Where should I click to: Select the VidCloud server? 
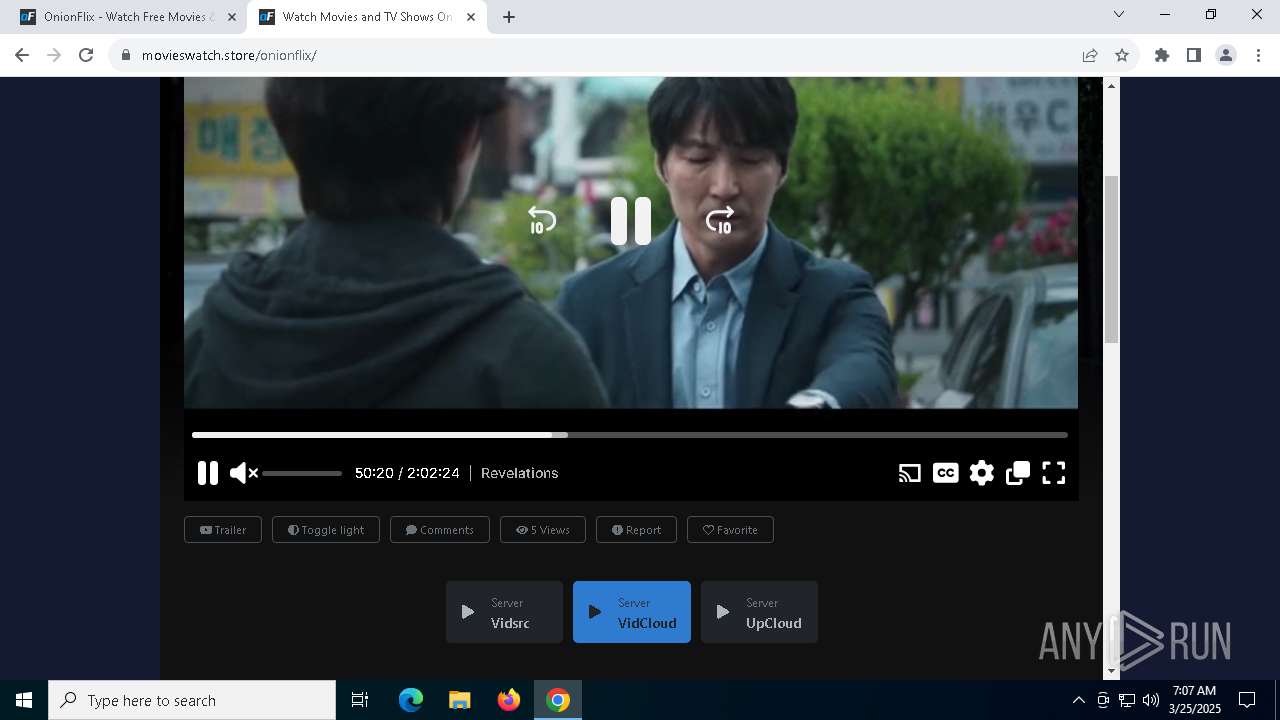tap(632, 612)
